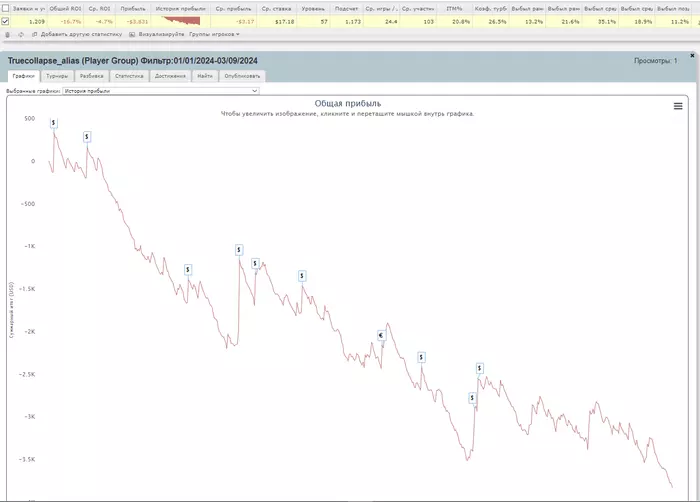Open the chart hamburger menu icon
700x502 pixels.
tap(678, 106)
